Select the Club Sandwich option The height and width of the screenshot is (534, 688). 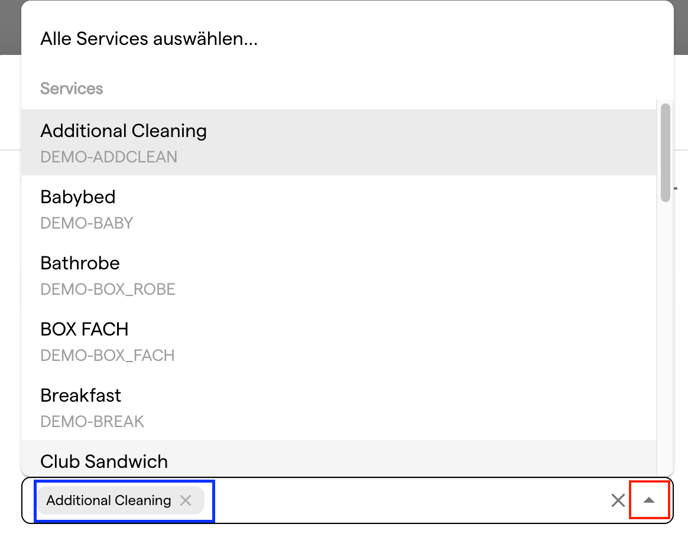pos(338,459)
